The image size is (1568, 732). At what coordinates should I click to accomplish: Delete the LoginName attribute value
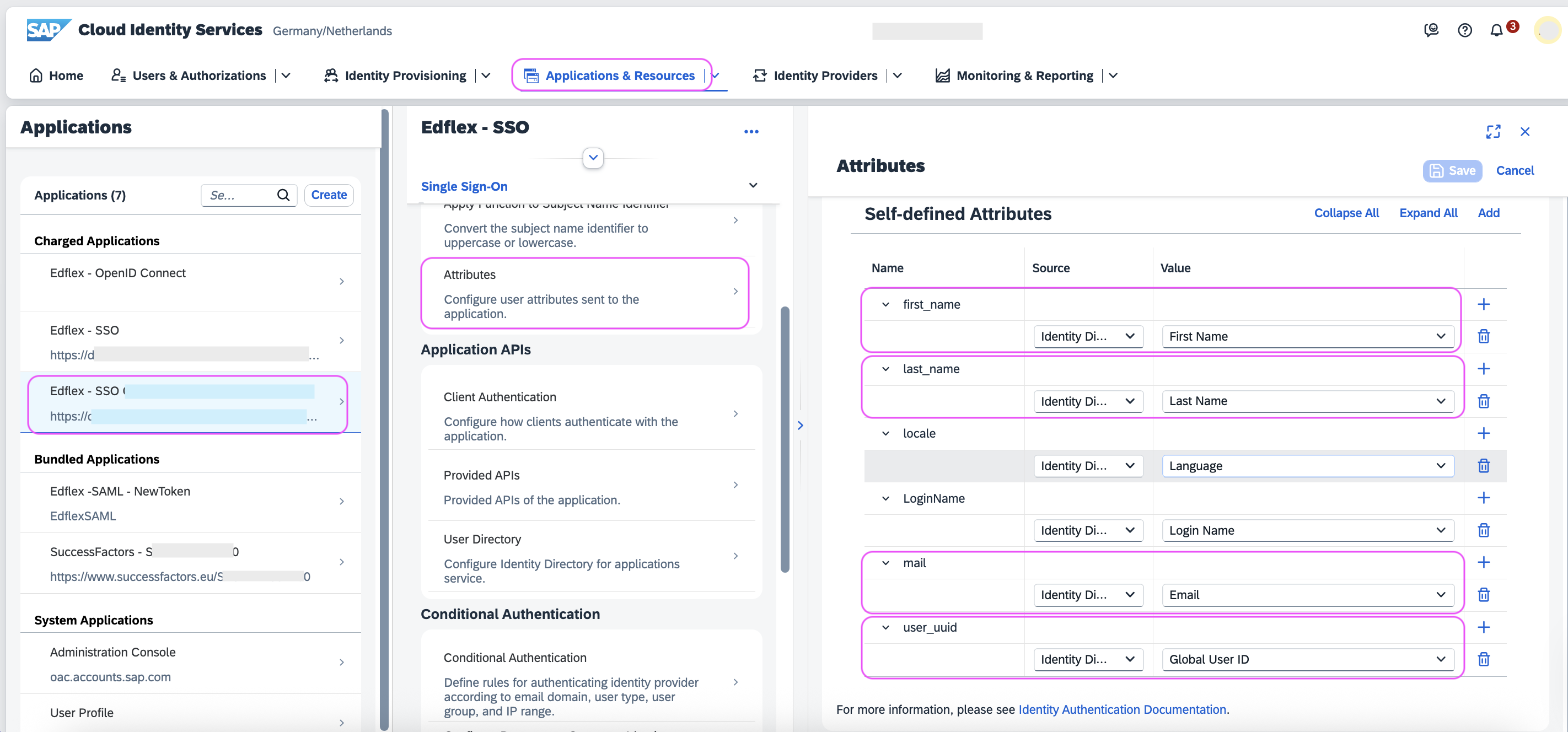[1484, 530]
